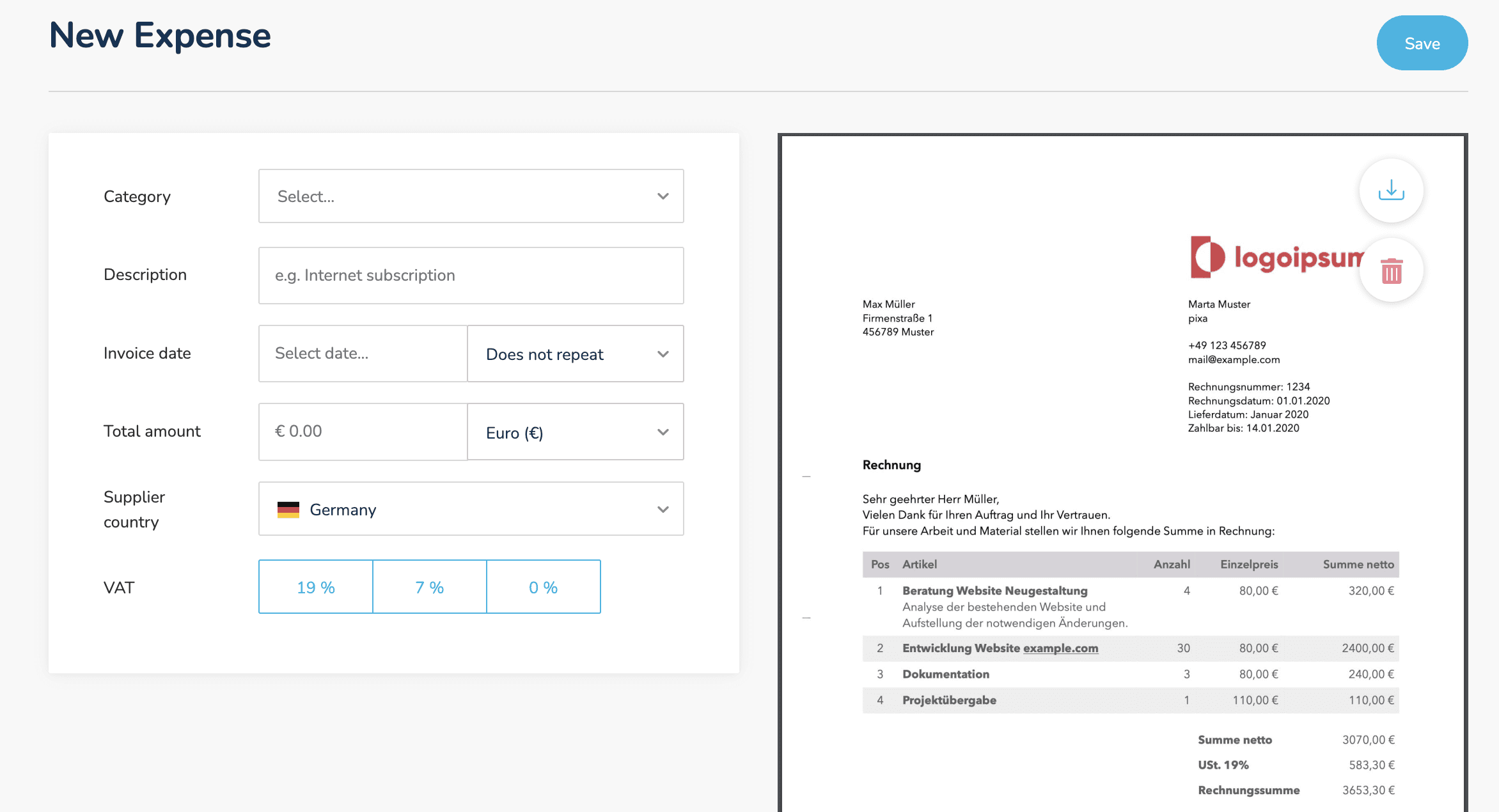Open the example.com link in the invoice
1499x812 pixels.
1060,648
